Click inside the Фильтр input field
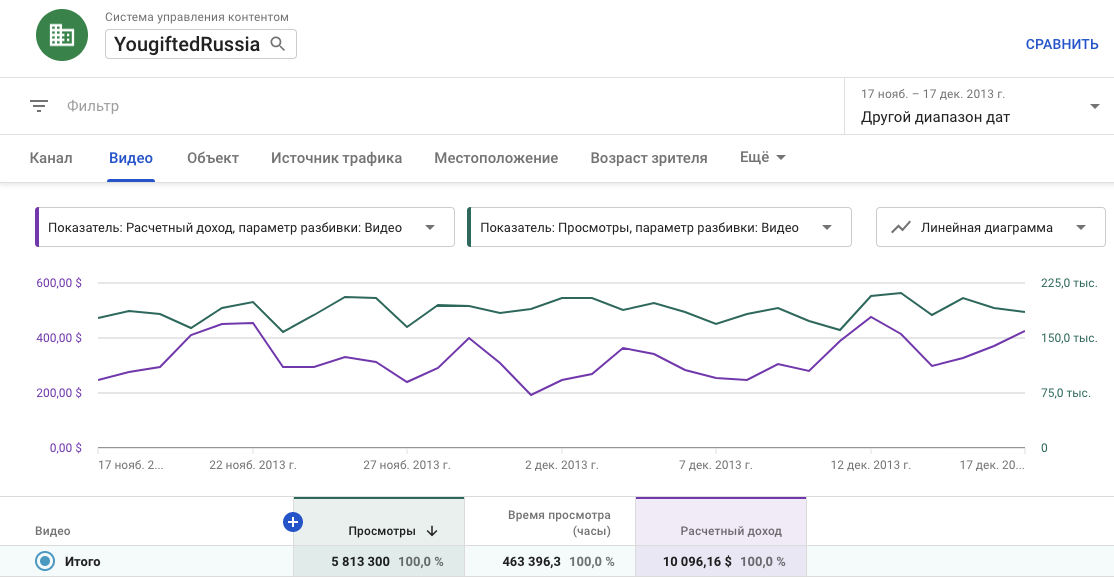 [150, 105]
